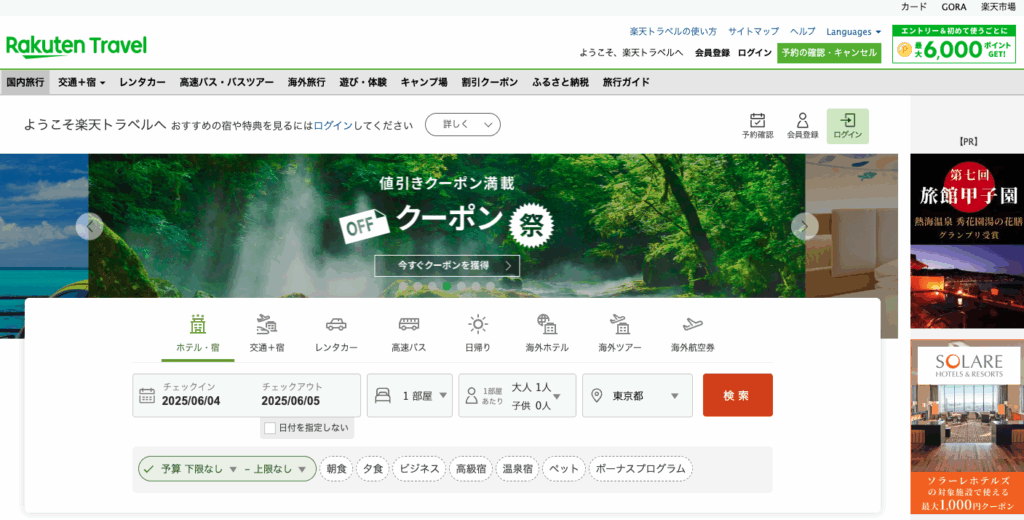The width and height of the screenshot is (1024, 520).
Task: Show next banner with right arrow
Action: [x=805, y=226]
